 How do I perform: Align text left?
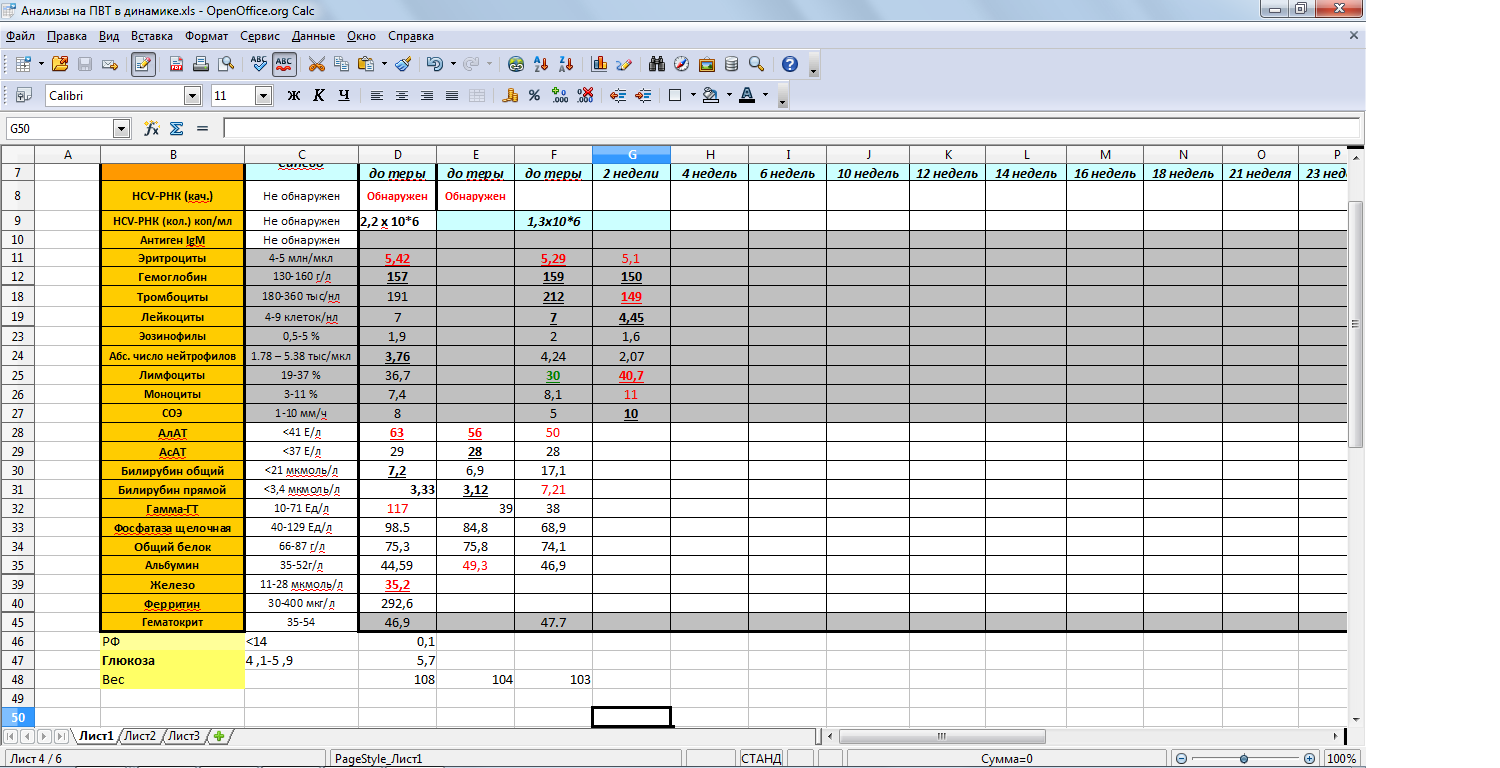tap(377, 95)
